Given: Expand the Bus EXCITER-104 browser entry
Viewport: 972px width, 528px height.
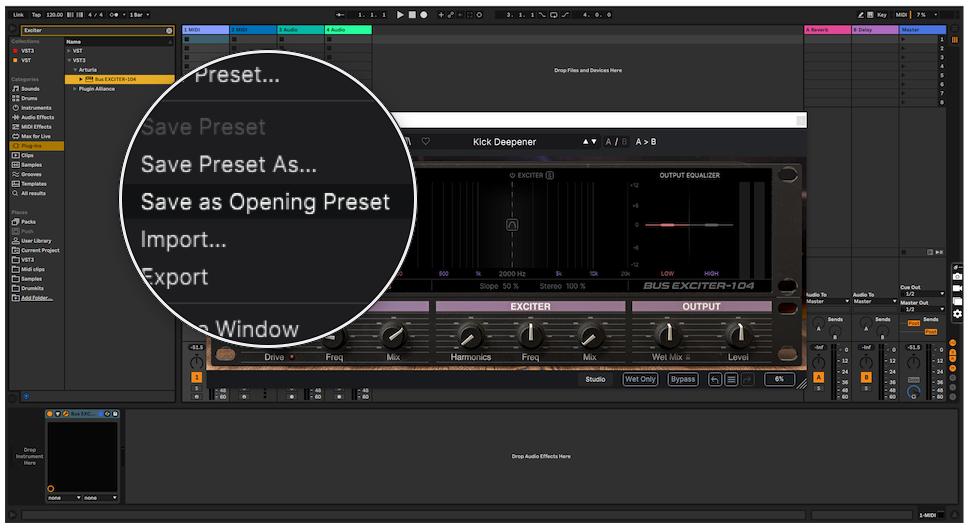Looking at the screenshot, I should [81, 79].
